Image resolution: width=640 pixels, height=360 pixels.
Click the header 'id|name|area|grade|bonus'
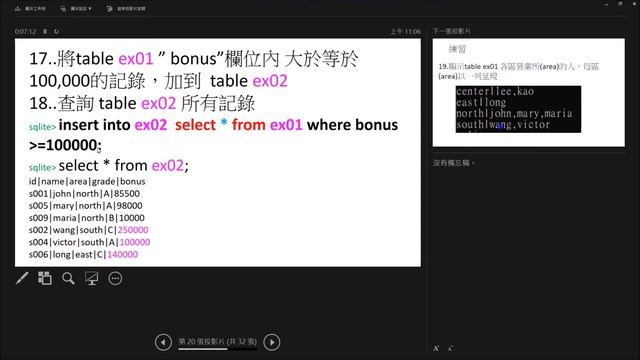(87, 181)
